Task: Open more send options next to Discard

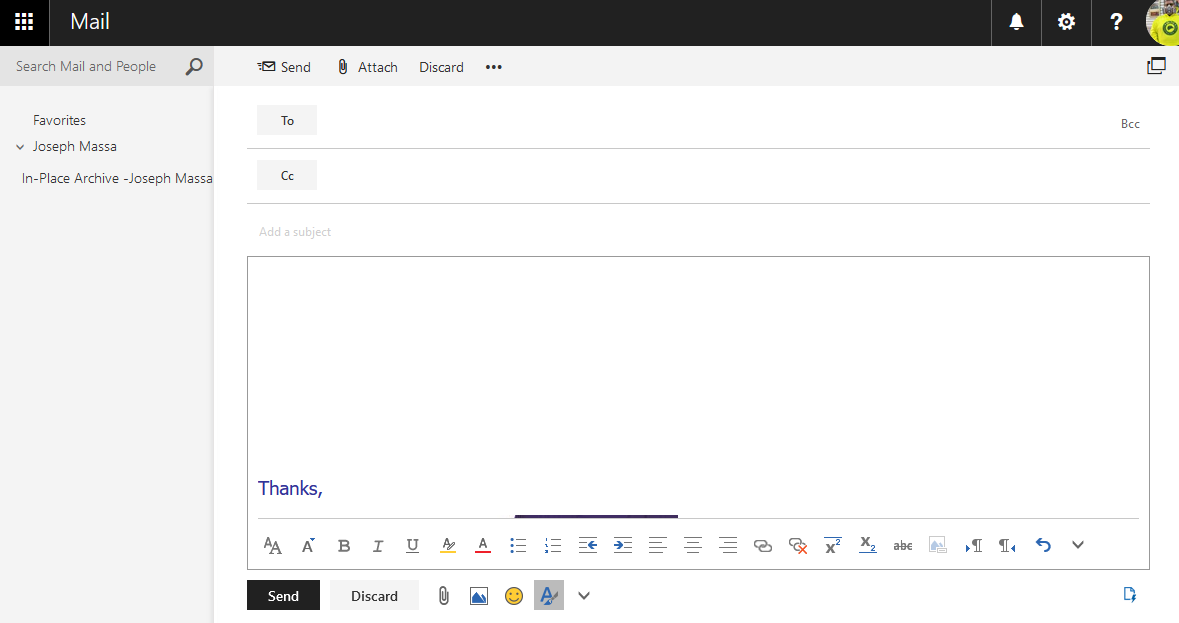Action: pos(493,67)
